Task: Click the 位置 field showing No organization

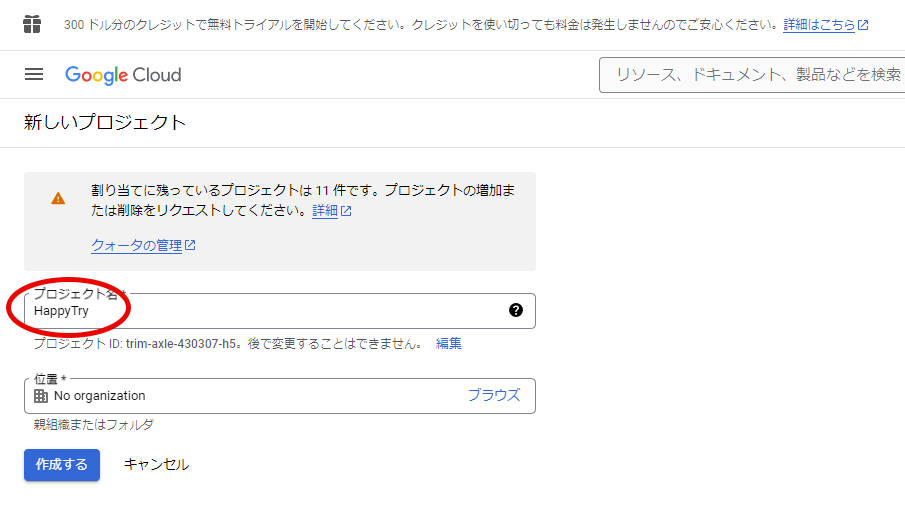Action: pyautogui.click(x=250, y=396)
